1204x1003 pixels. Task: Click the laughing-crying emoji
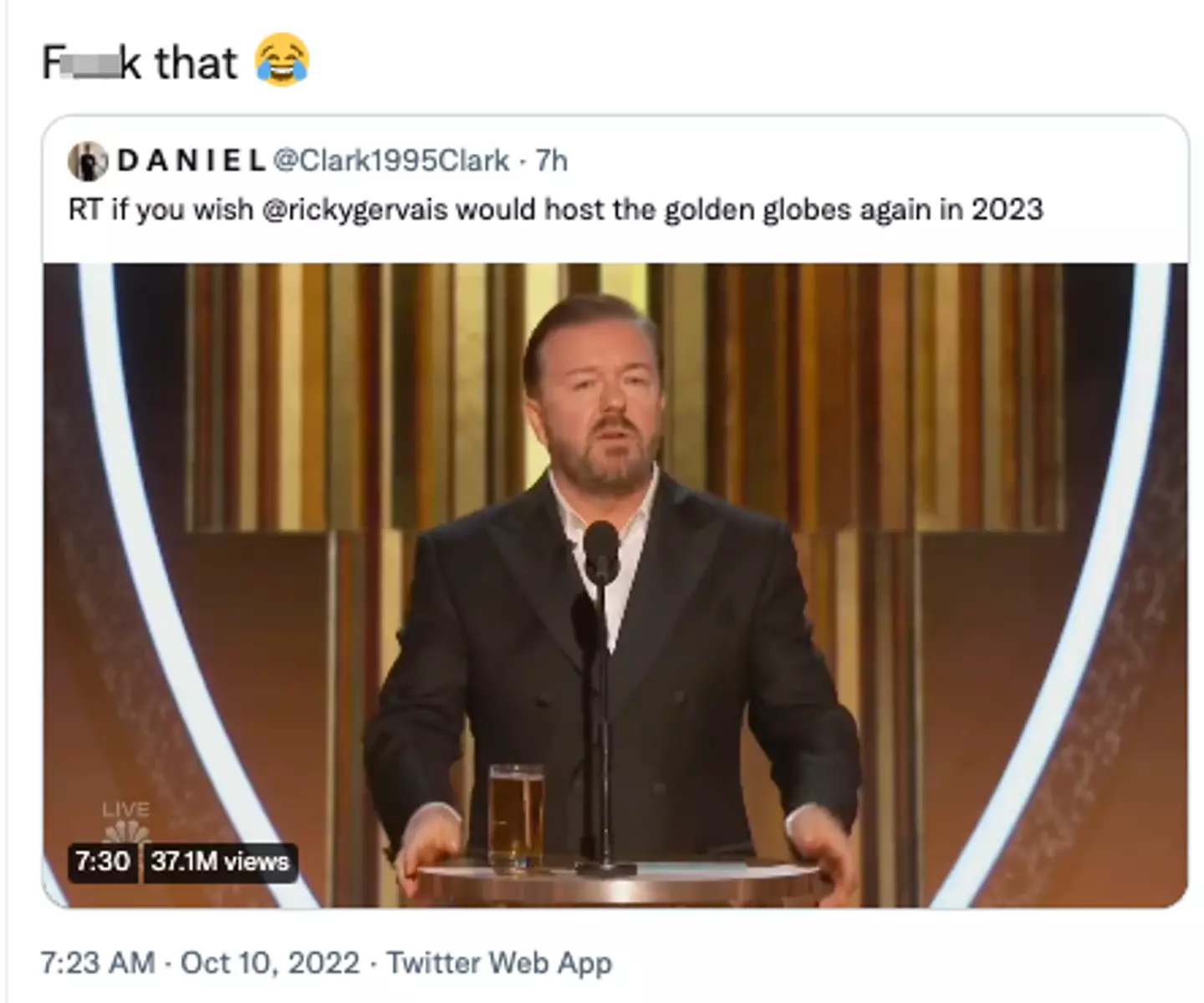(282, 61)
